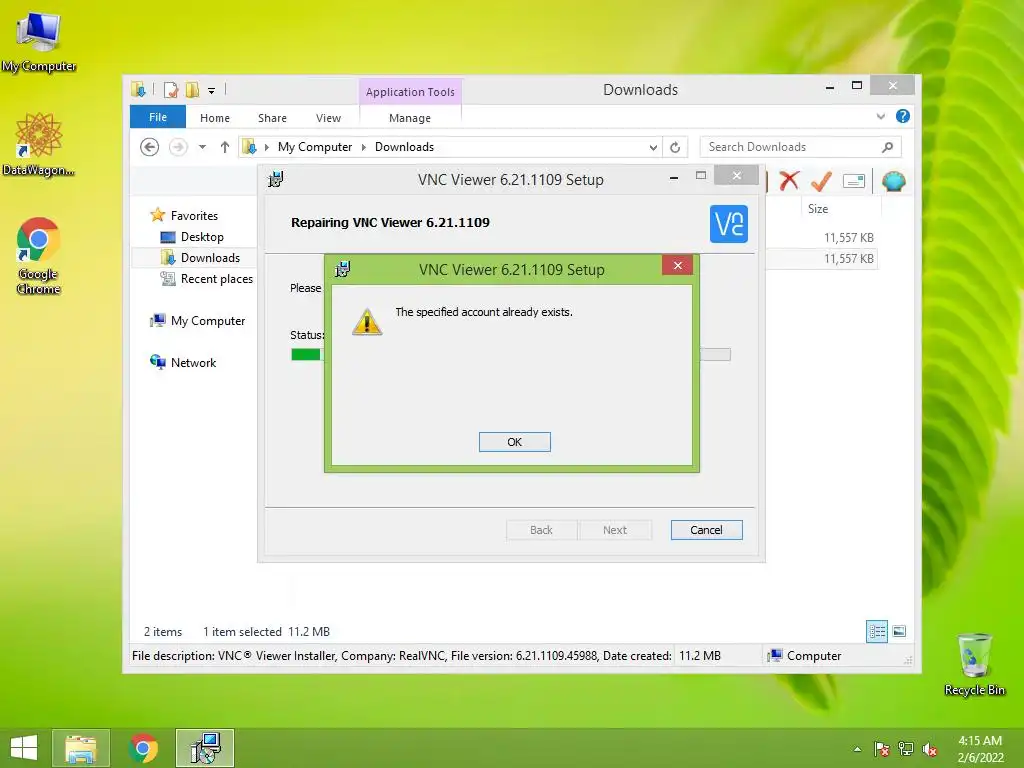1024x768 pixels.
Task: Click Cancel in VNC Viewer Setup
Action: click(706, 530)
